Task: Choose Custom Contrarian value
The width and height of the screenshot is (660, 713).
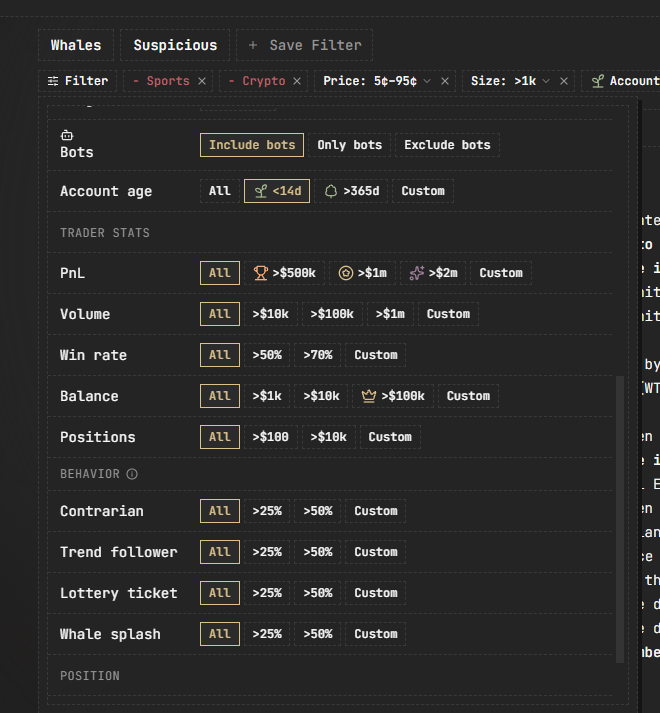Action: [x=376, y=511]
